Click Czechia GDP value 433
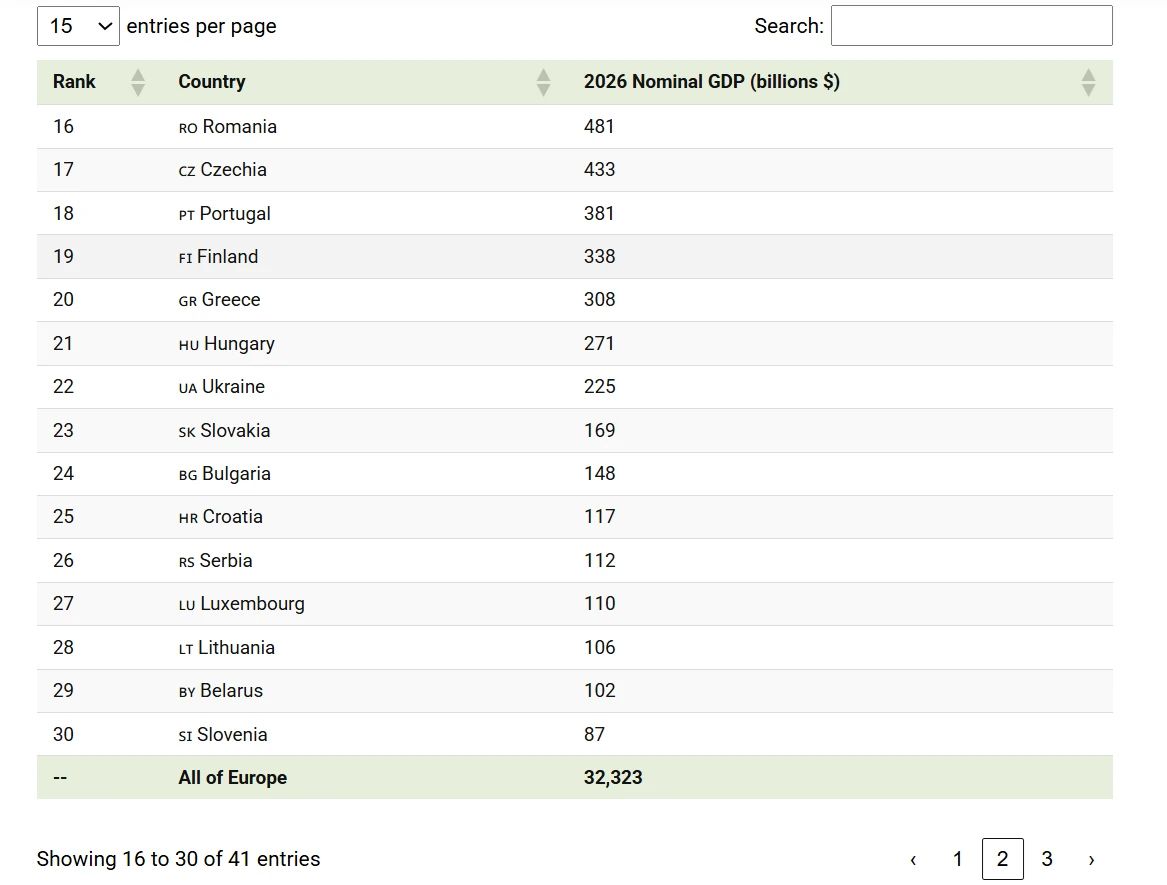The height and width of the screenshot is (885, 1167). click(x=599, y=170)
